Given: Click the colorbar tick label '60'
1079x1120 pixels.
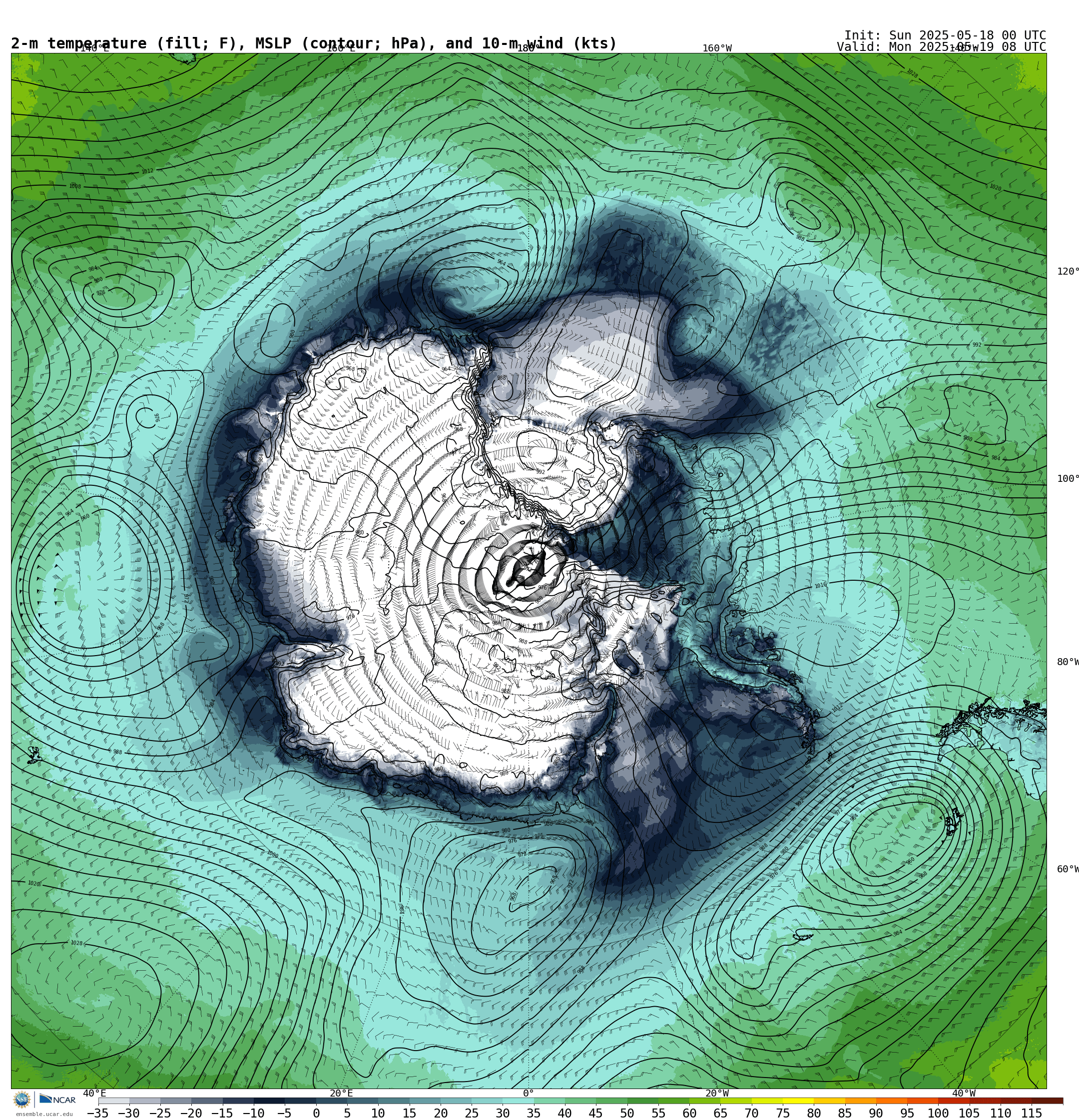Looking at the screenshot, I should pyautogui.click(x=689, y=1113).
